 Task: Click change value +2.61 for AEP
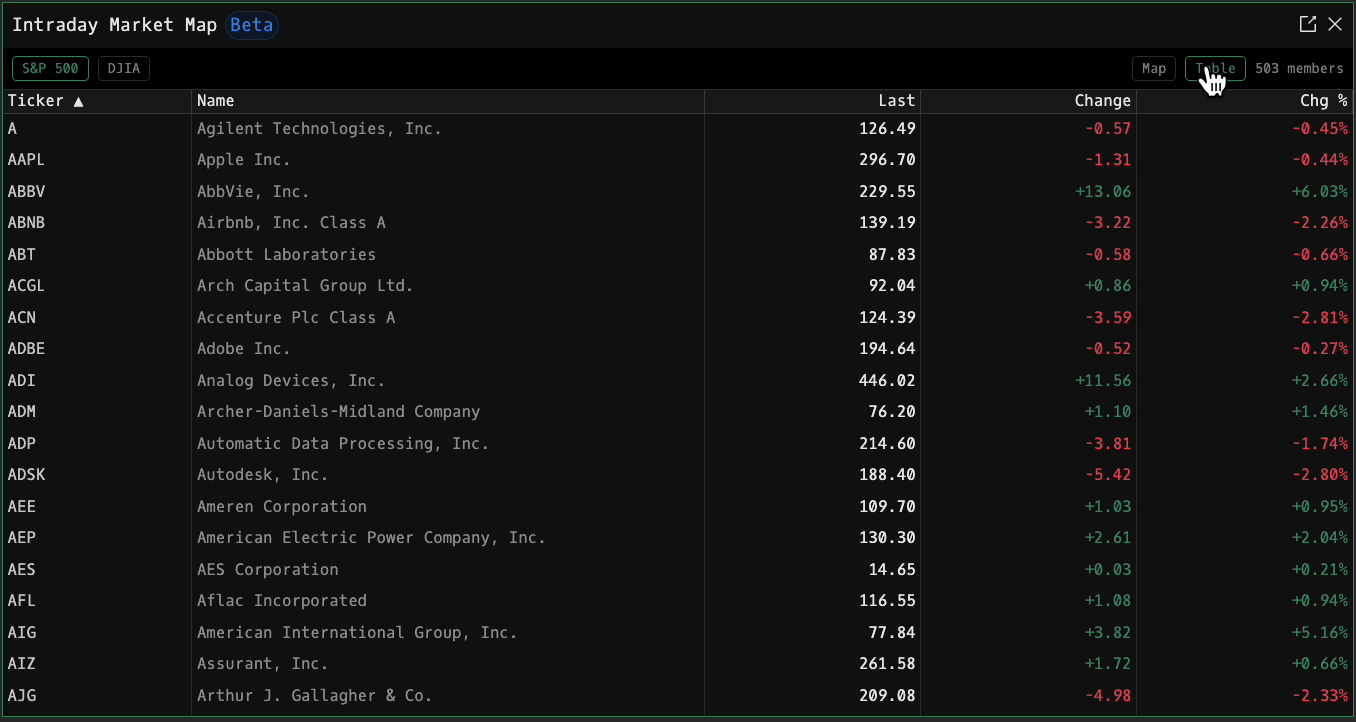[1108, 538]
